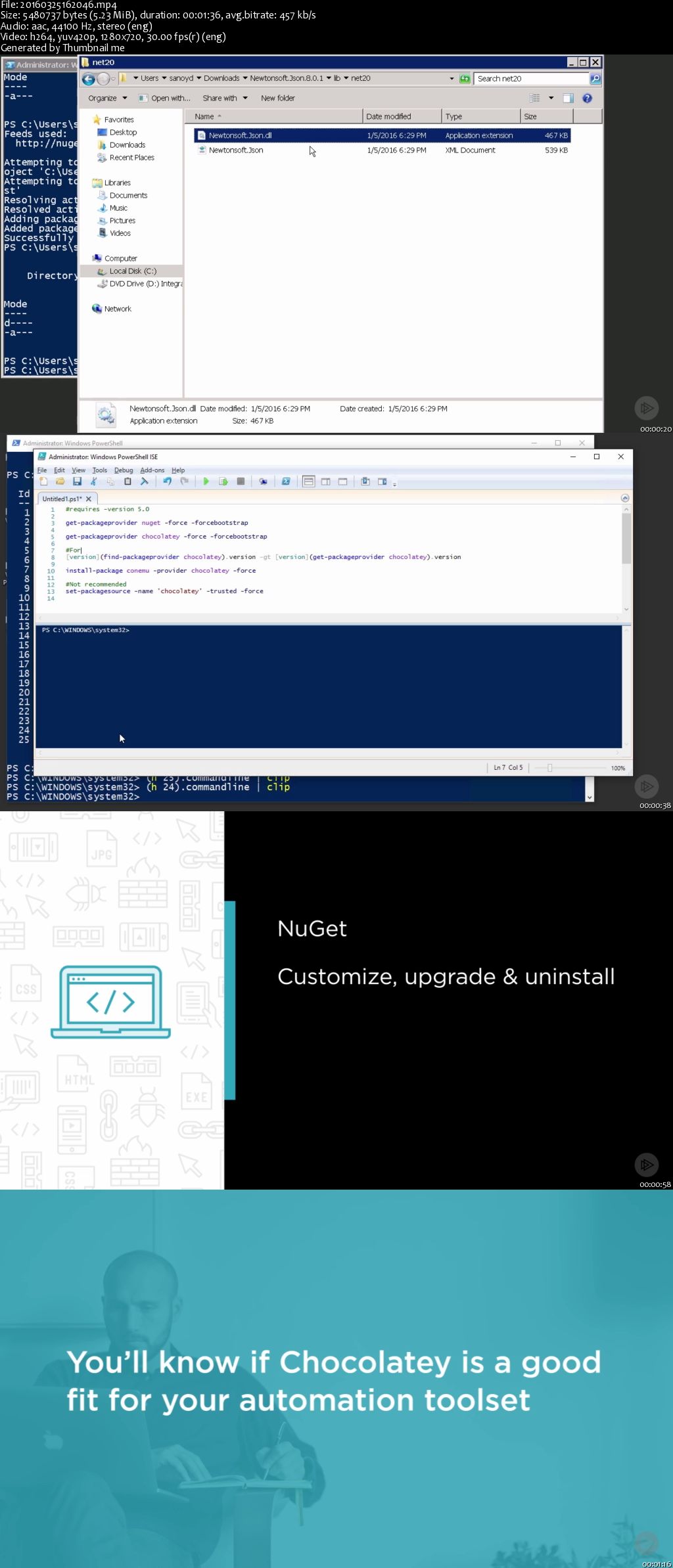
Task: Click the Stop Operation square icon
Action: 241,482
